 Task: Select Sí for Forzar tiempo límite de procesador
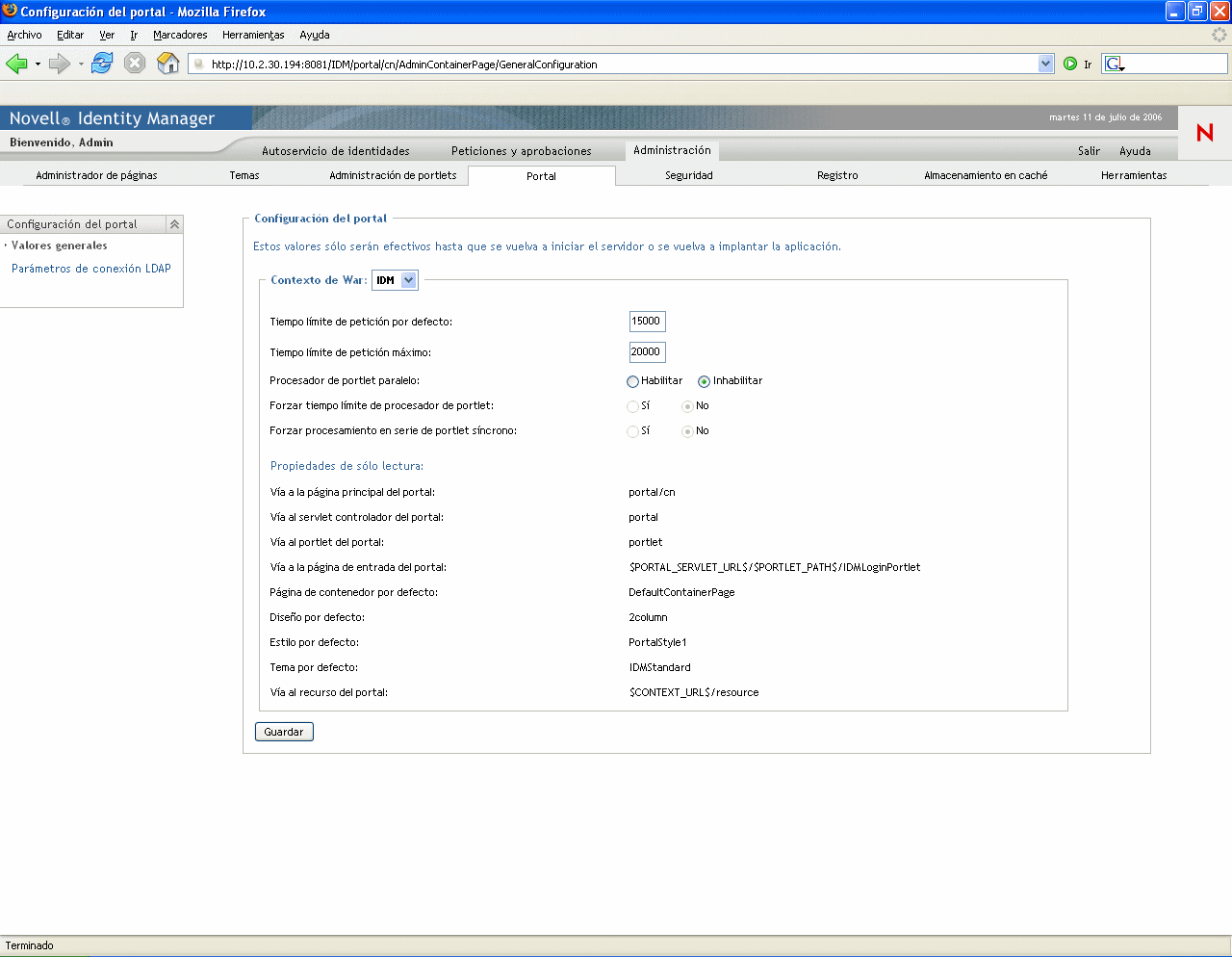pyautogui.click(x=632, y=406)
